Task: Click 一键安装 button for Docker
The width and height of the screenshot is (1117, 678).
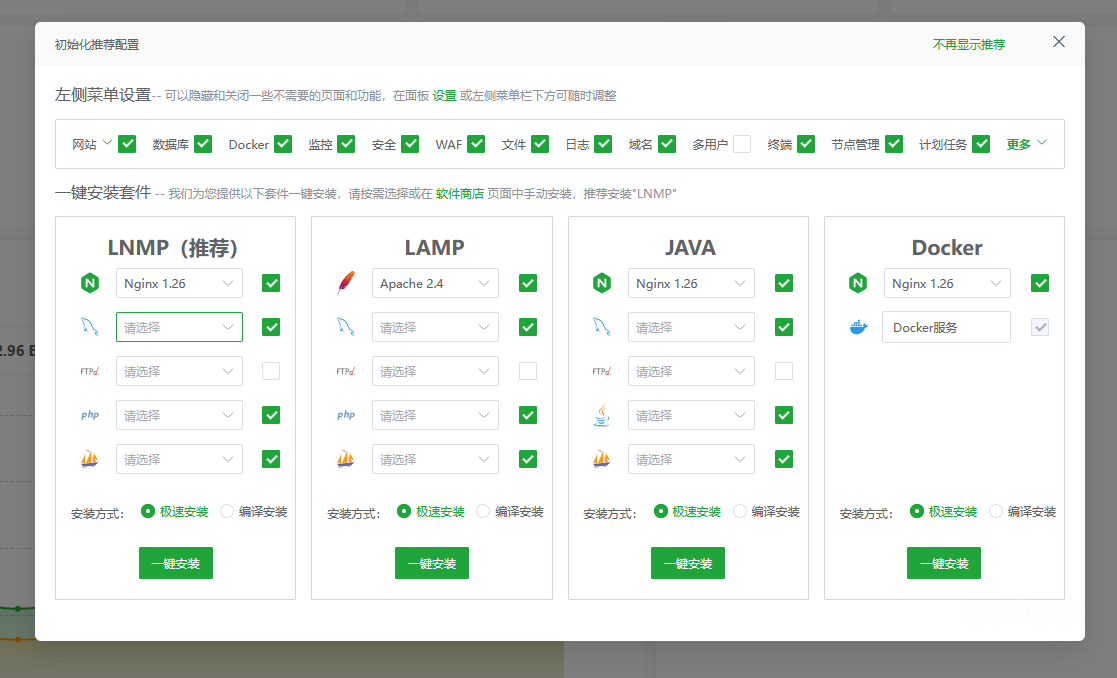Action: coord(944,563)
